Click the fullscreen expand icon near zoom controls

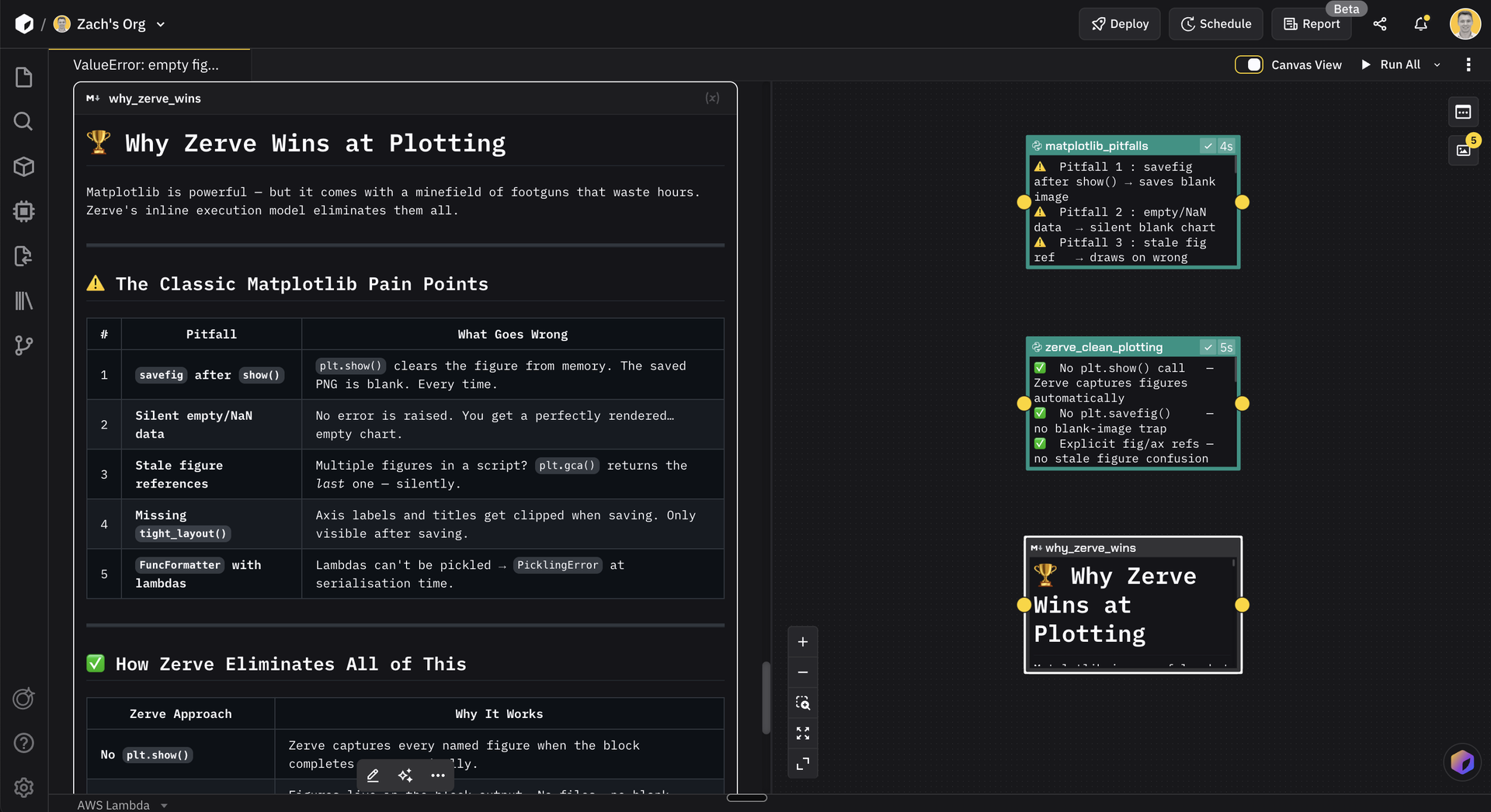click(803, 732)
